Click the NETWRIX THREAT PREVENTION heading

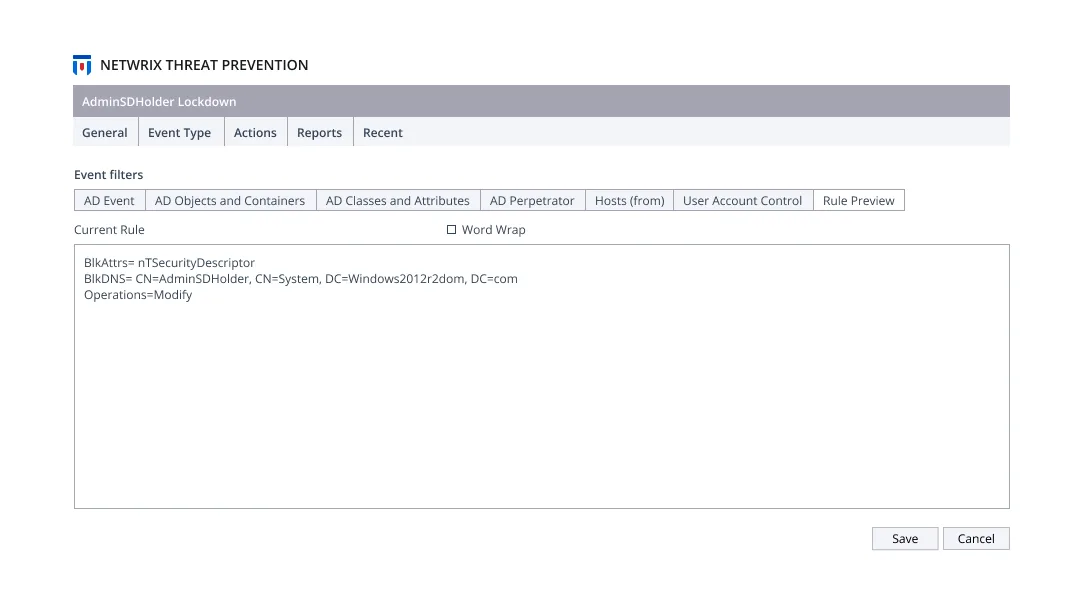pyautogui.click(x=204, y=65)
